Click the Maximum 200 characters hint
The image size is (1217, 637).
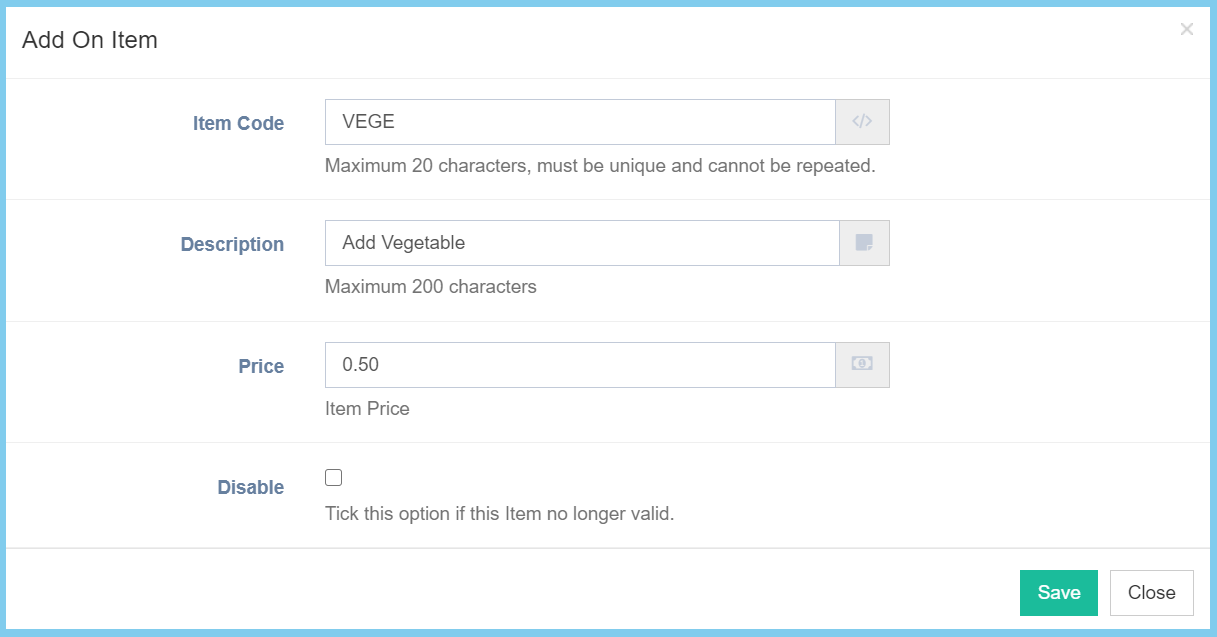[431, 287]
